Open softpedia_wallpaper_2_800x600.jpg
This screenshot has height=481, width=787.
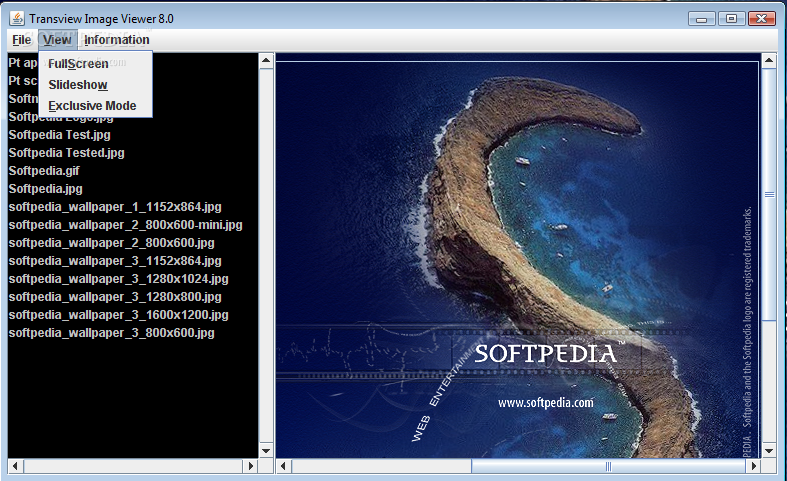(111, 243)
